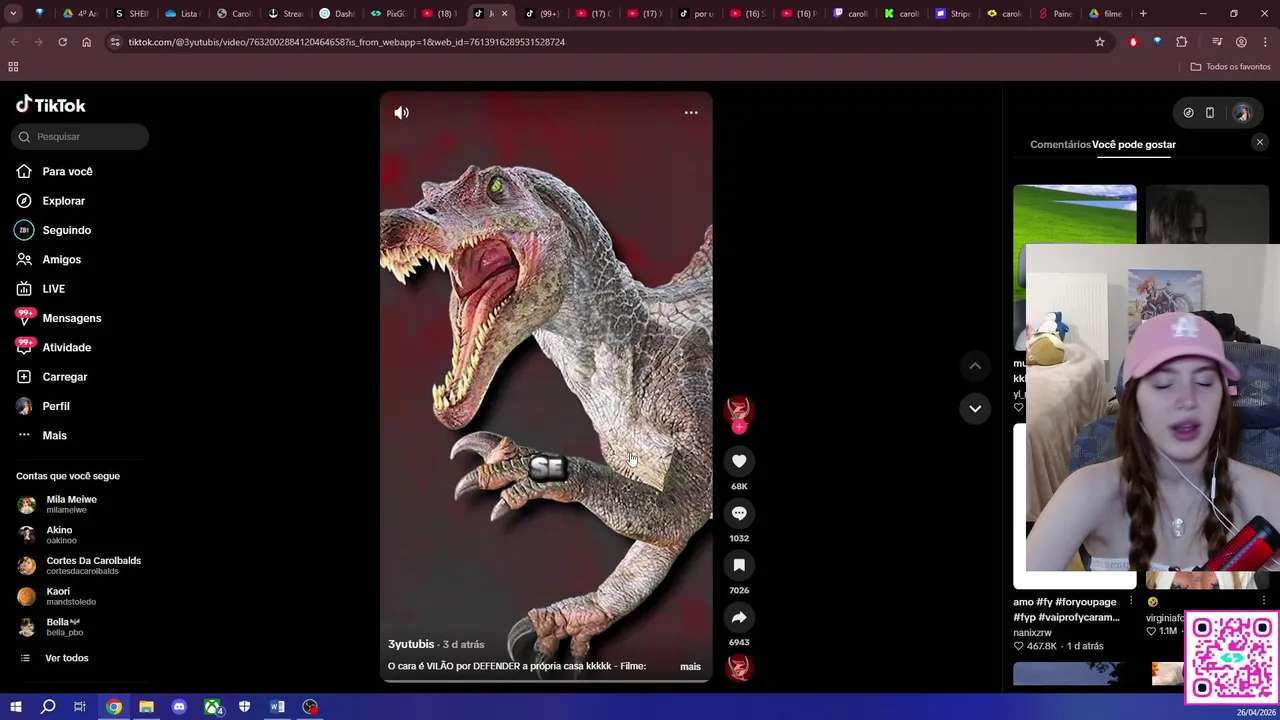This screenshot has width=1280, height=720.
Task: Click the address bar showing the tiktok.com URL
Action: [x=600, y=42]
